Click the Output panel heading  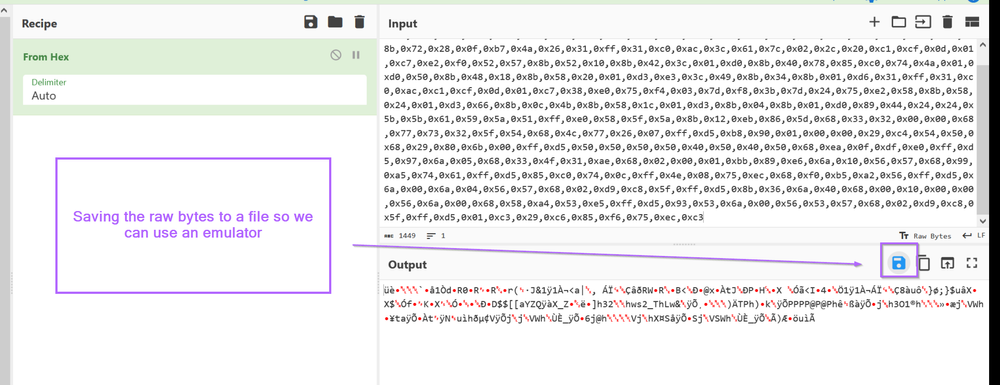tap(407, 265)
